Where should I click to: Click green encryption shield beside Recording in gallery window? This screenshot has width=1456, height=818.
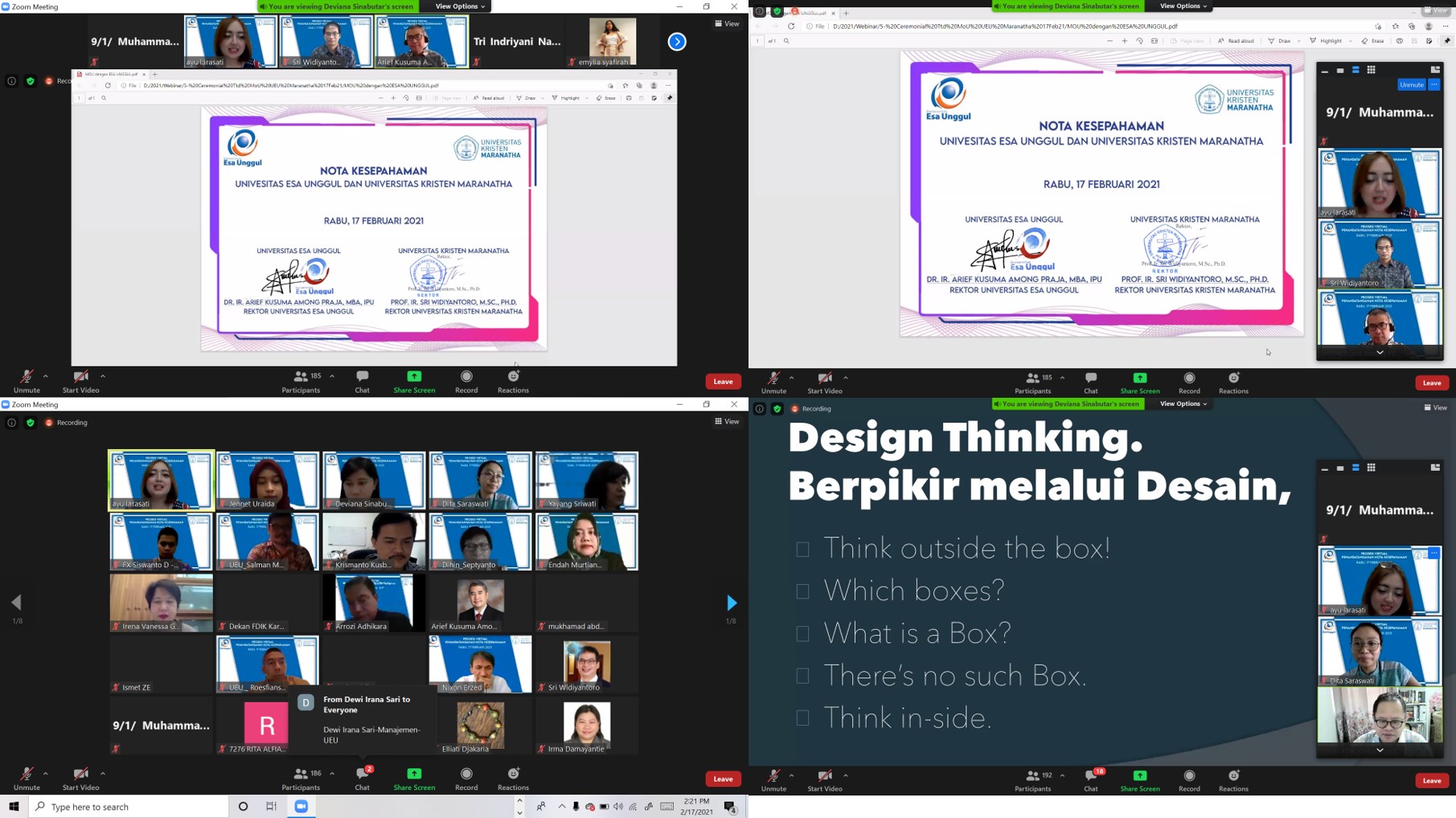click(31, 423)
